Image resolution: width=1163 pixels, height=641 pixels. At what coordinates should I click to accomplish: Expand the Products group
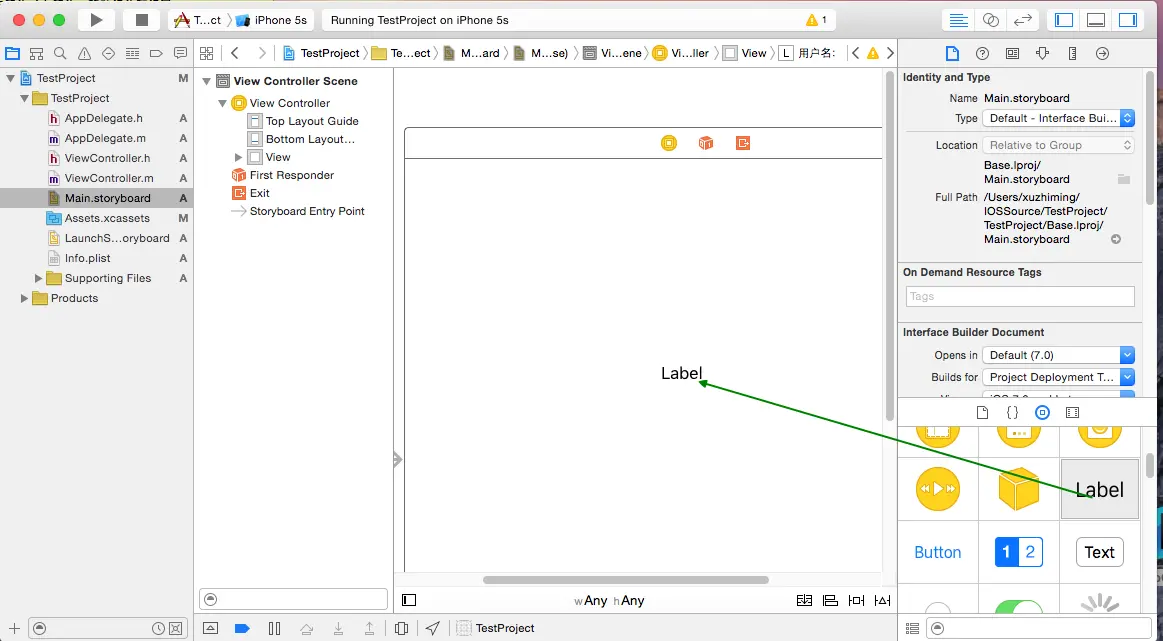point(24,298)
